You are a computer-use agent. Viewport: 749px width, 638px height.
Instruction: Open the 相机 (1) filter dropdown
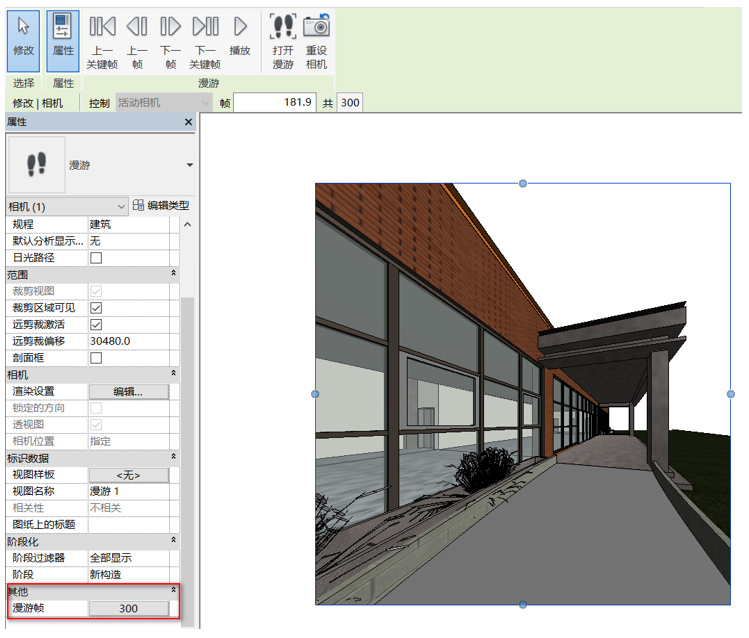pyautogui.click(x=67, y=206)
